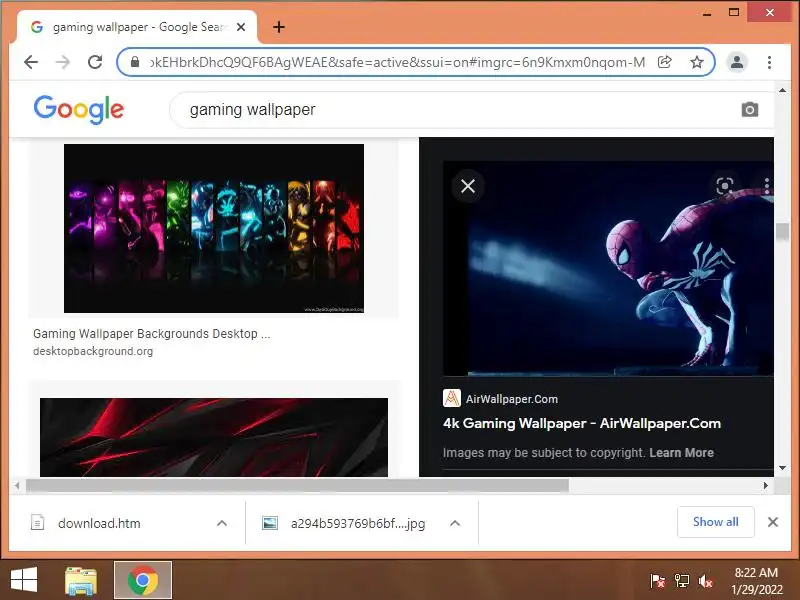Bookmark this tab with the star
Screen dimensions: 800x600
coord(696,62)
